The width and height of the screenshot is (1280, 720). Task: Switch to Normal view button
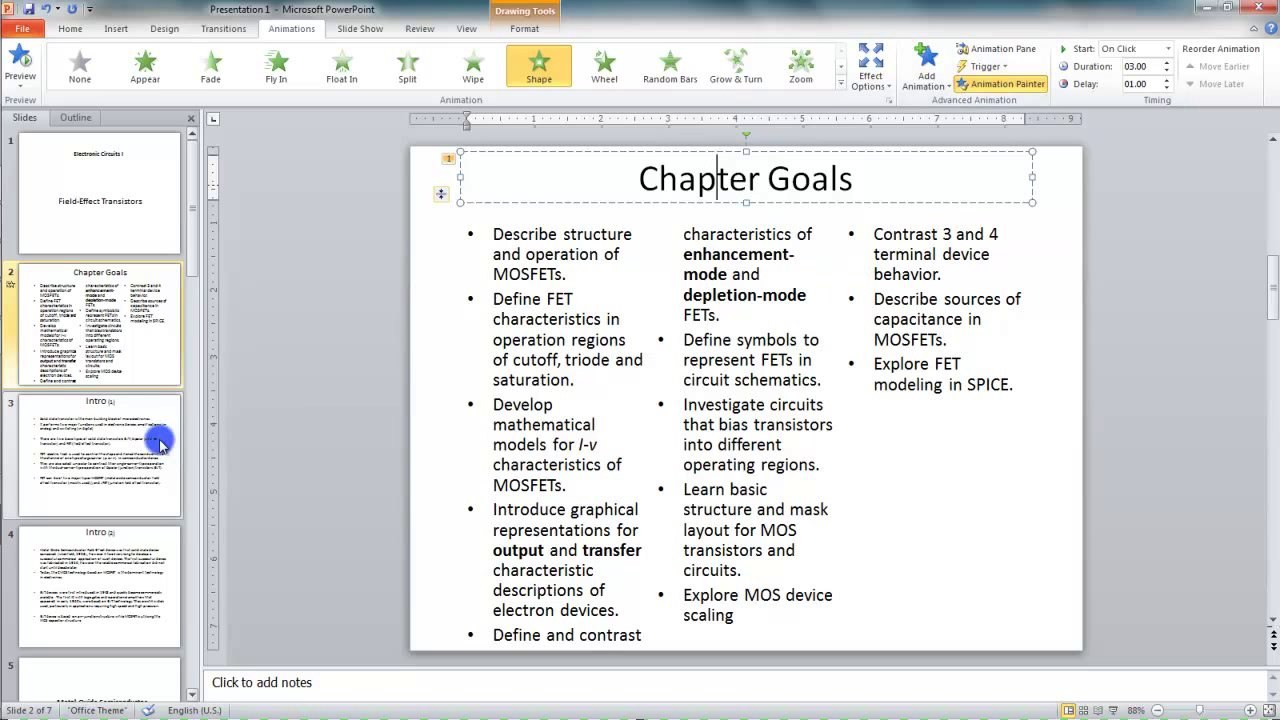pyautogui.click(x=1068, y=710)
